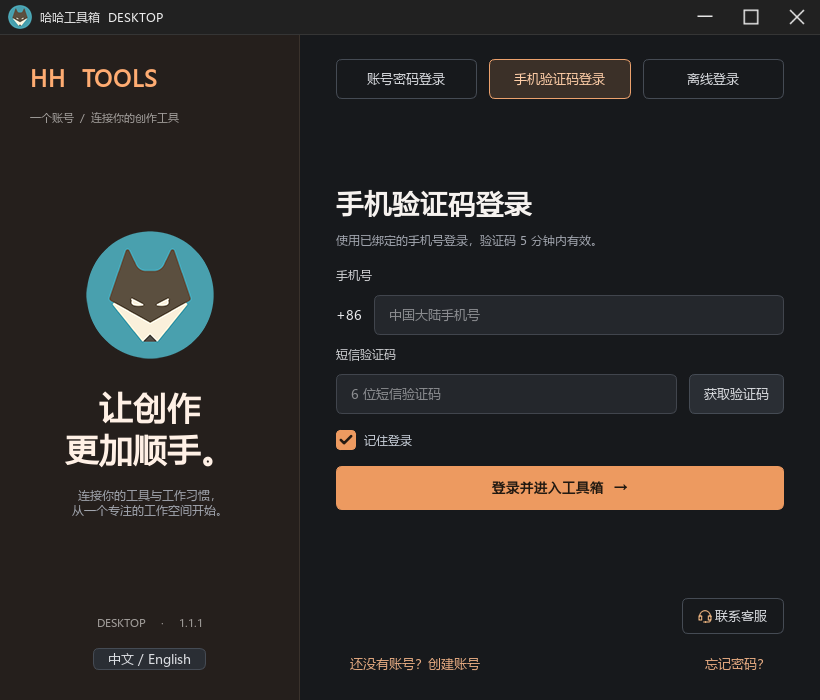Click the 让创作更加顺手 slogan text
Screen dimensions: 820x700
point(141,429)
